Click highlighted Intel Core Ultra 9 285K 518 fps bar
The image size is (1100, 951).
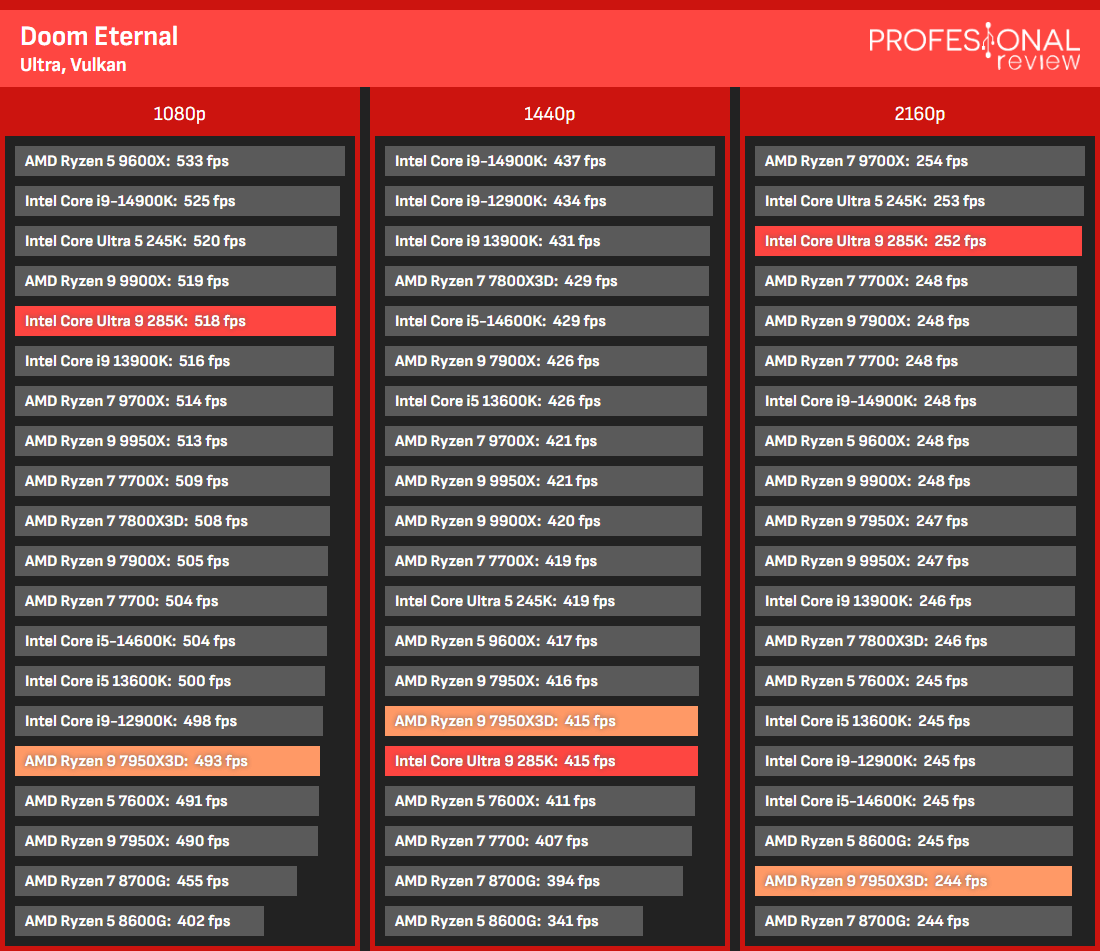point(175,321)
